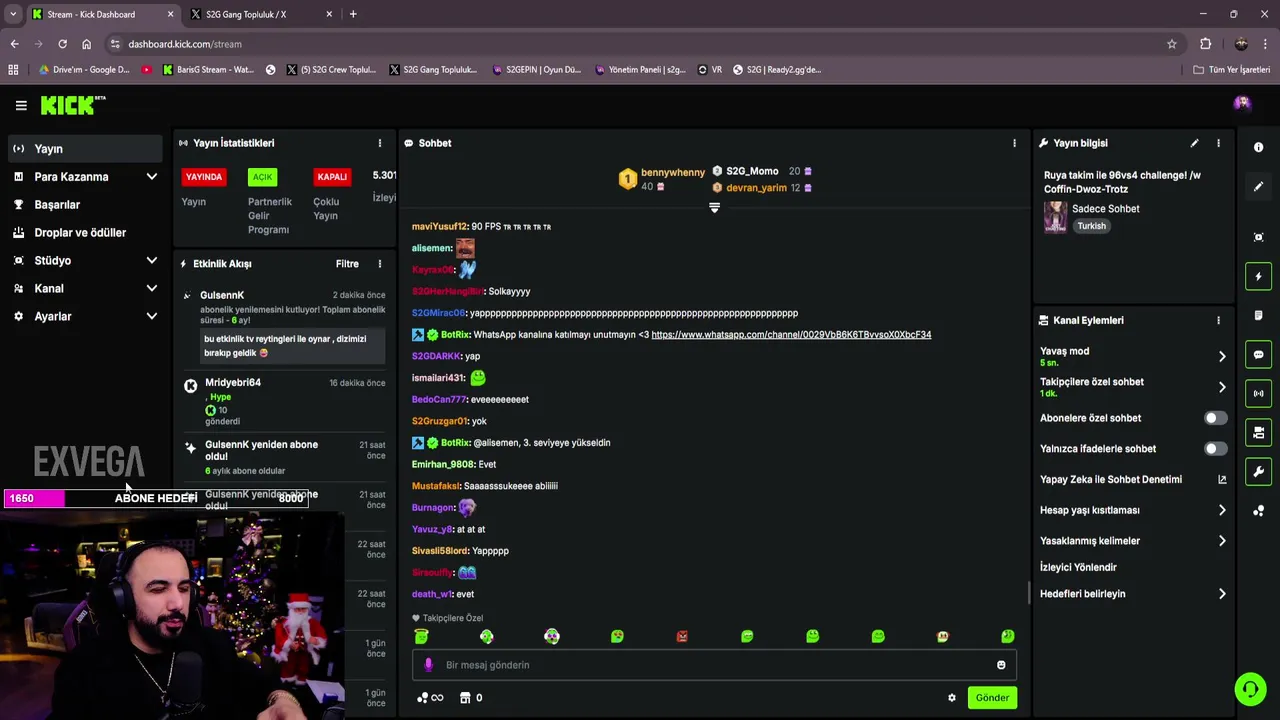This screenshot has height=720, width=1280.
Task: Open Yasaklanmış kelimeler arrow
Action: point(1222,541)
